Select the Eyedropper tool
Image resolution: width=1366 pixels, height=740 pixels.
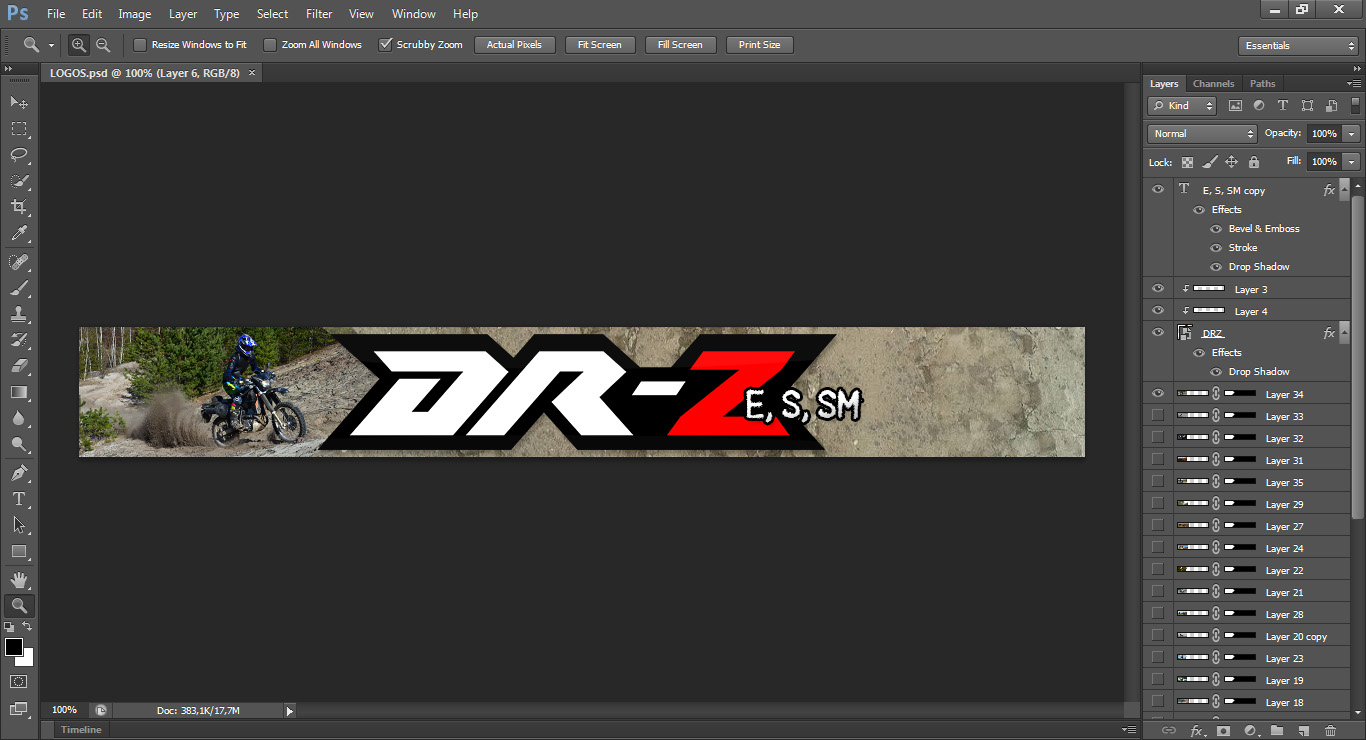tap(19, 233)
